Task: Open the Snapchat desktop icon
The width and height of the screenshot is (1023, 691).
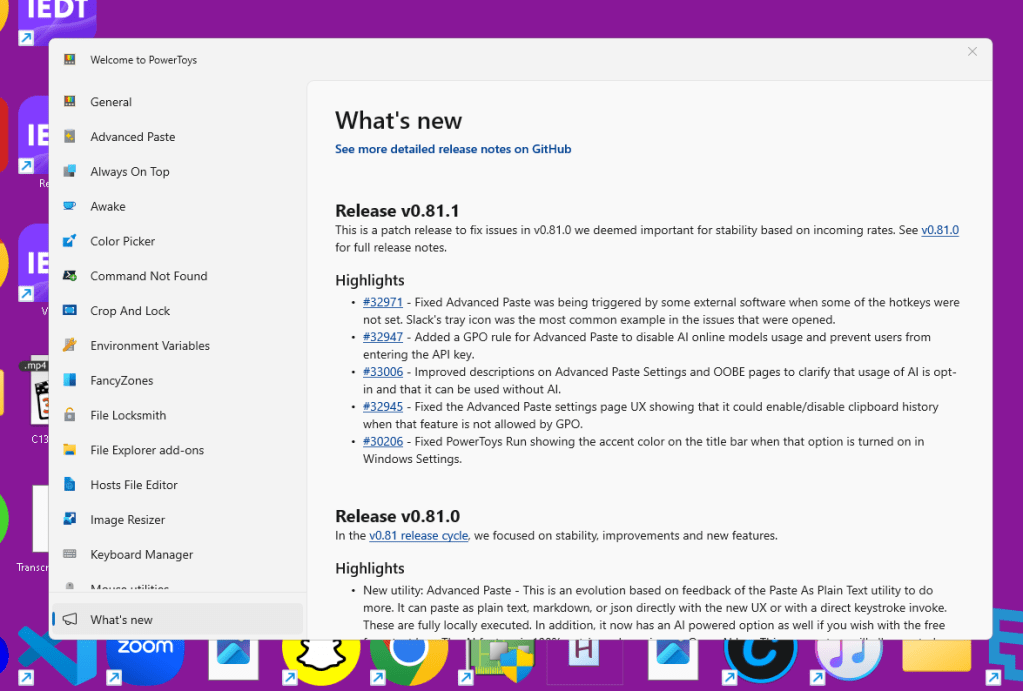Action: tap(320, 662)
